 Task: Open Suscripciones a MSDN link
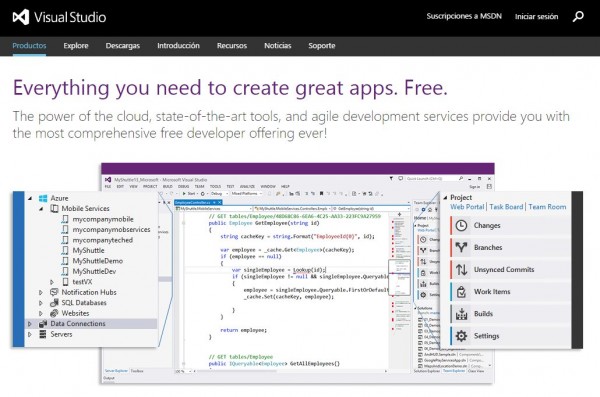pos(464,16)
